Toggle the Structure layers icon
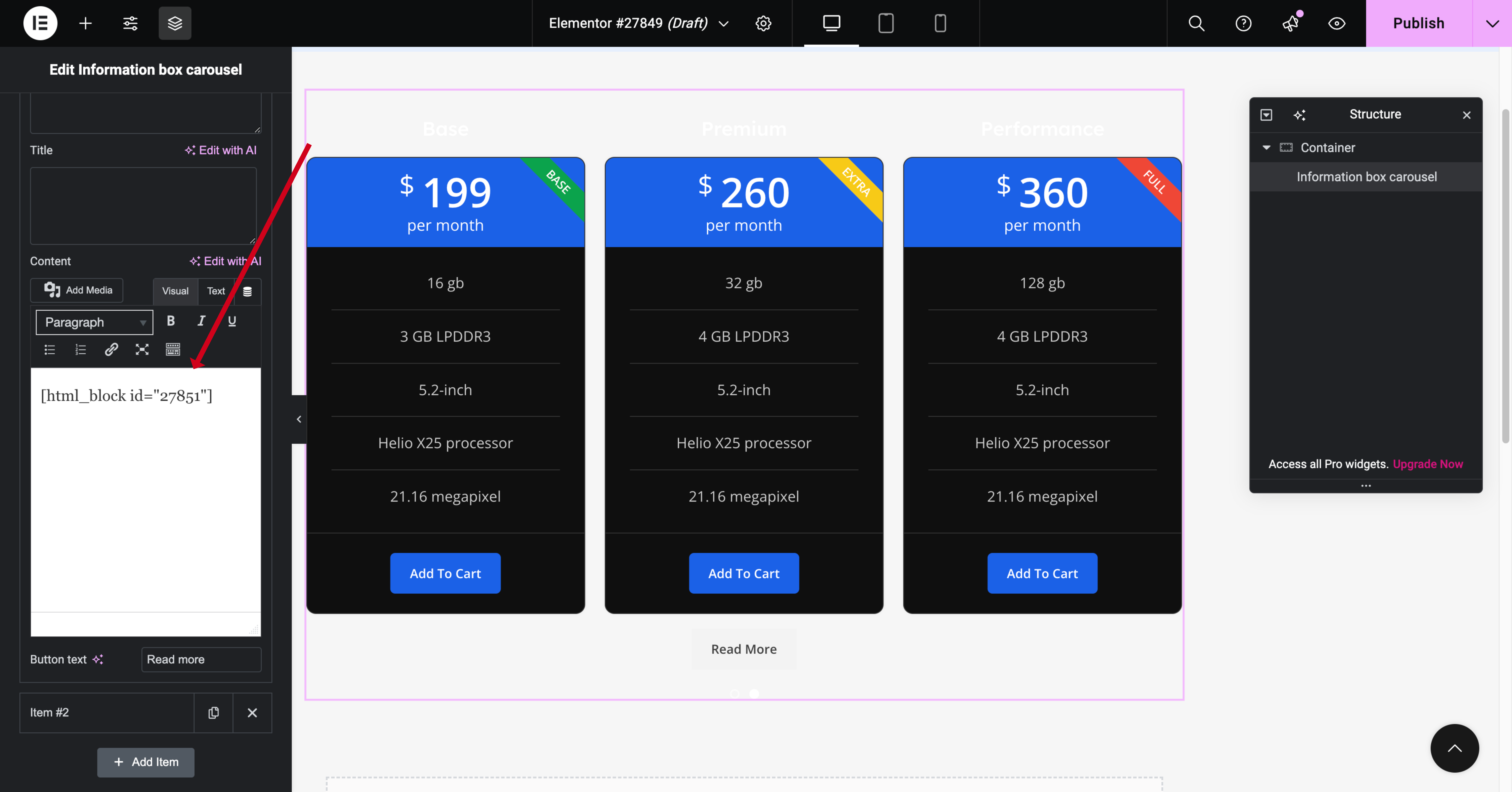 click(175, 24)
